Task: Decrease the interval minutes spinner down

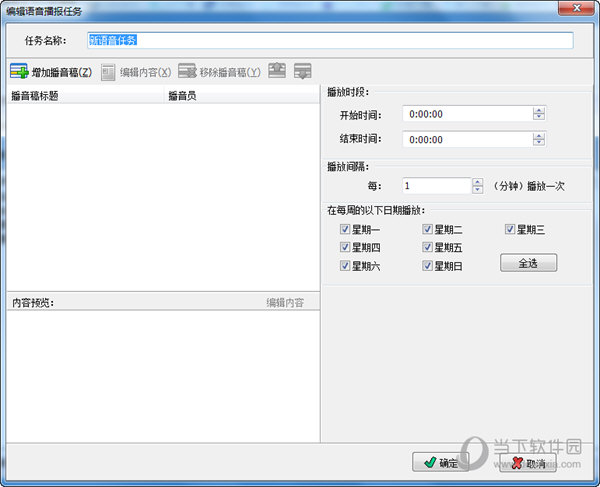Action: tap(477, 189)
